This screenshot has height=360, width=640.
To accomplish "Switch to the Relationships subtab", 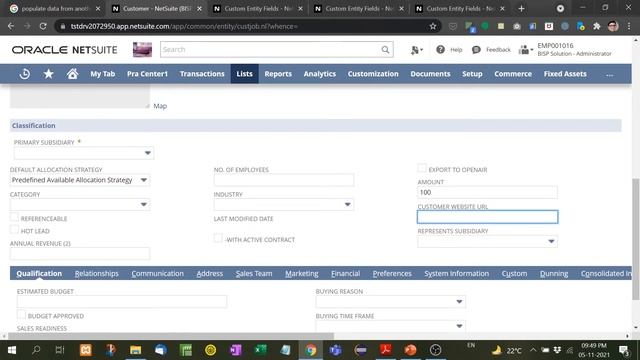I will coord(97,274).
